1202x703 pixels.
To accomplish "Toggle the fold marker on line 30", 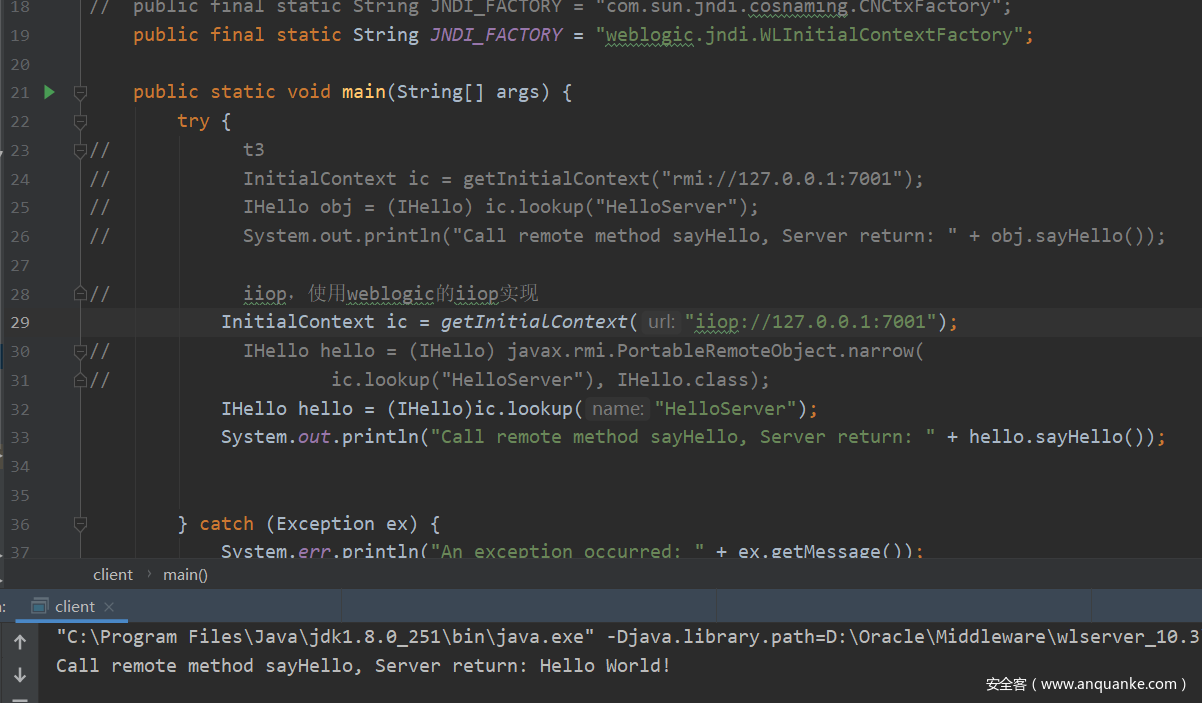I will point(80,351).
